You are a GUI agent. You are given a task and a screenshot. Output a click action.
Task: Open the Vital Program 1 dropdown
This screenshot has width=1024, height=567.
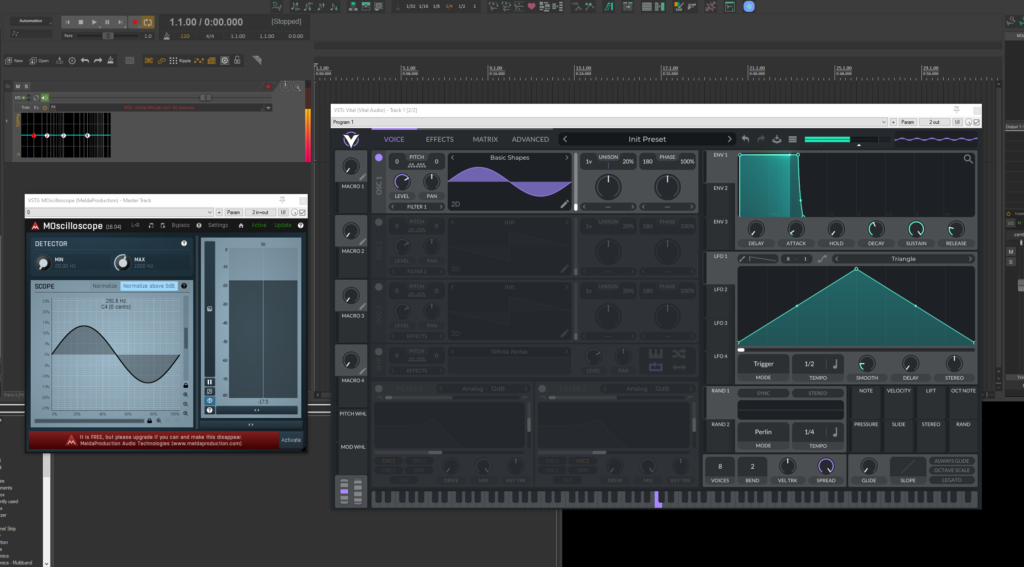610,122
